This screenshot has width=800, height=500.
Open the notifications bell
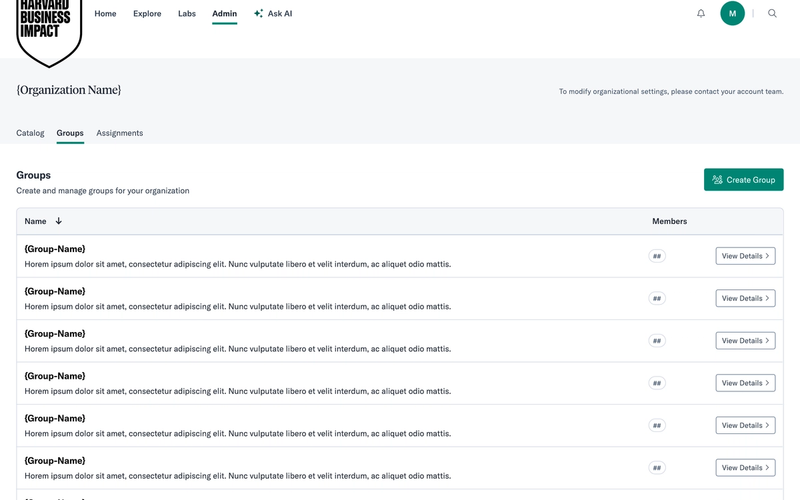(701, 14)
